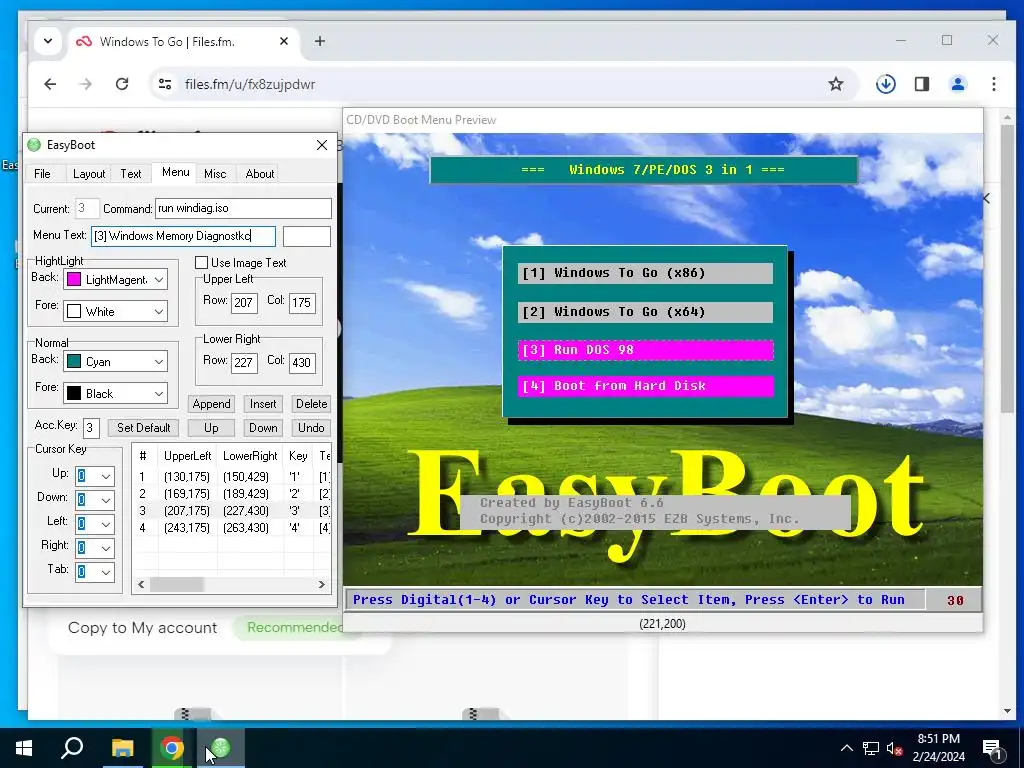The height and width of the screenshot is (768, 1024).
Task: Click the Command input field
Action: (x=243, y=208)
